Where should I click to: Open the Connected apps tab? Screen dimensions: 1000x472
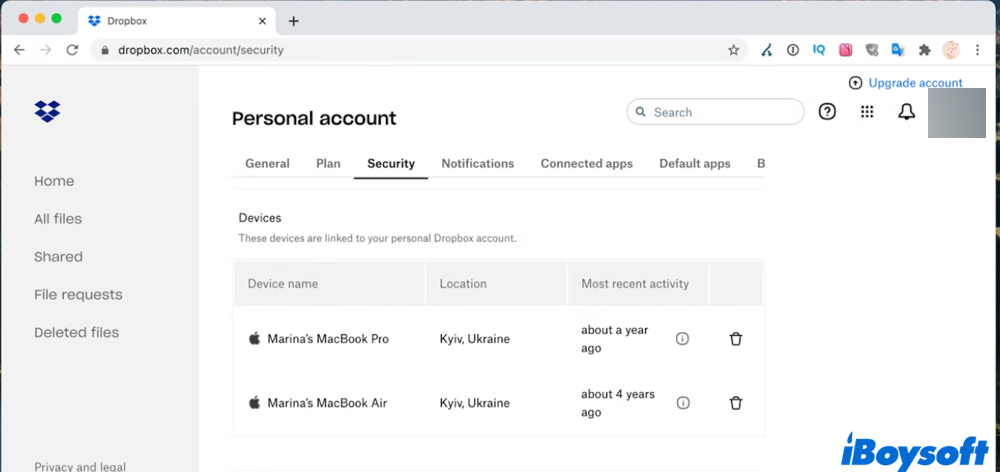(x=586, y=164)
